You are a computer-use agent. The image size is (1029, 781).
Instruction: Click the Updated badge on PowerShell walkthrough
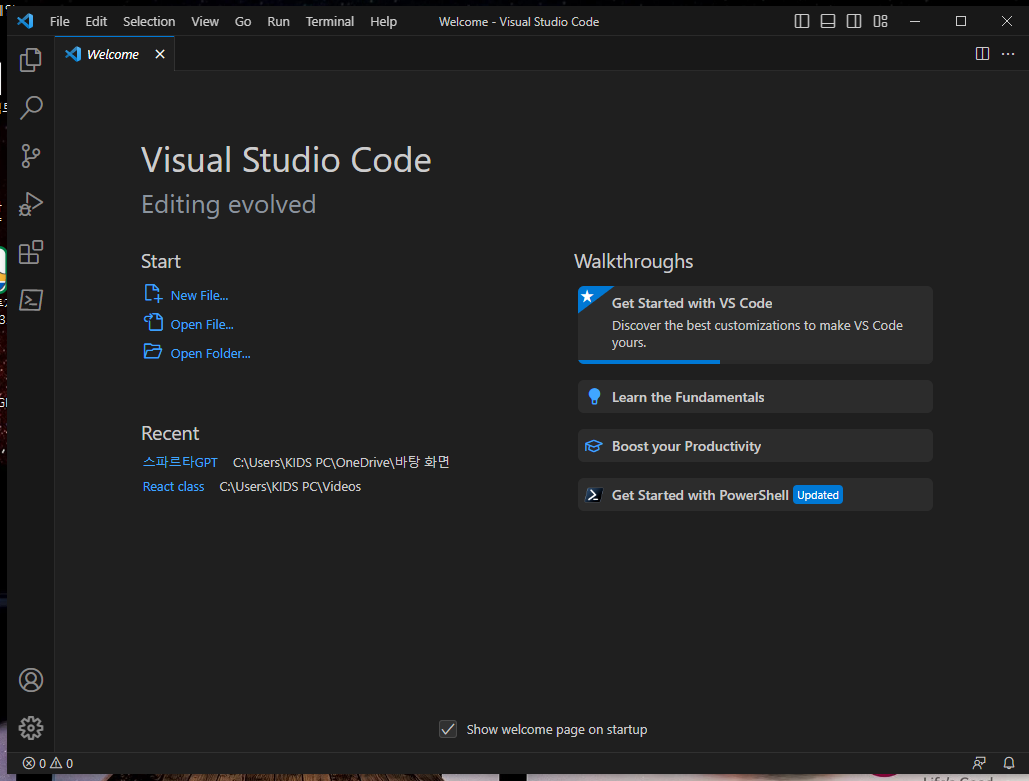point(818,495)
